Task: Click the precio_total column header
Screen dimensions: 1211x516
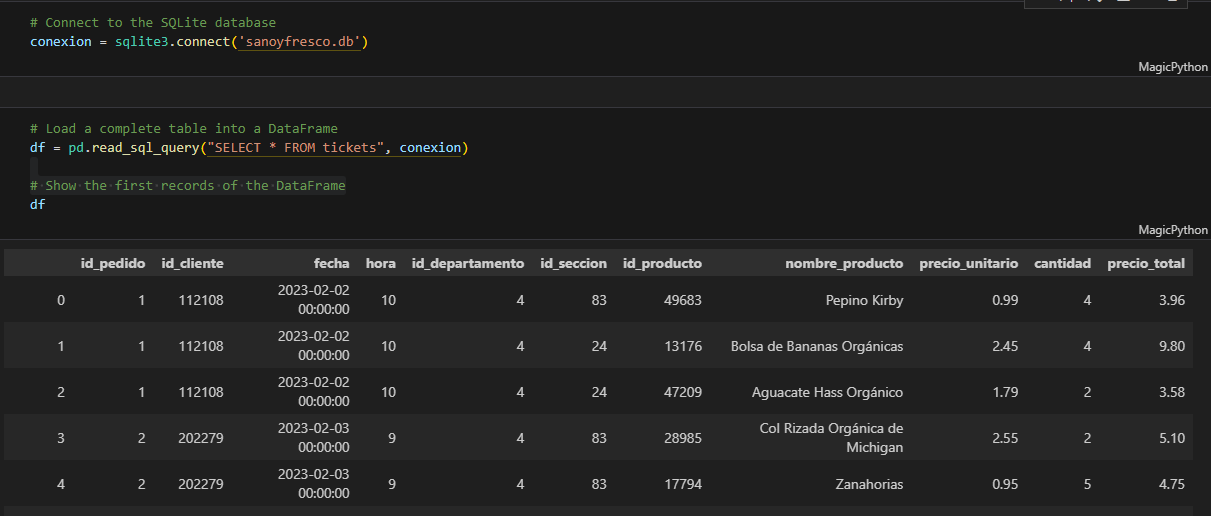Action: point(1146,264)
